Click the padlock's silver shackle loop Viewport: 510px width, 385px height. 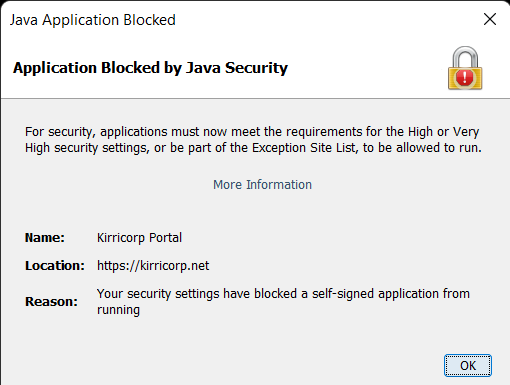(x=465, y=57)
